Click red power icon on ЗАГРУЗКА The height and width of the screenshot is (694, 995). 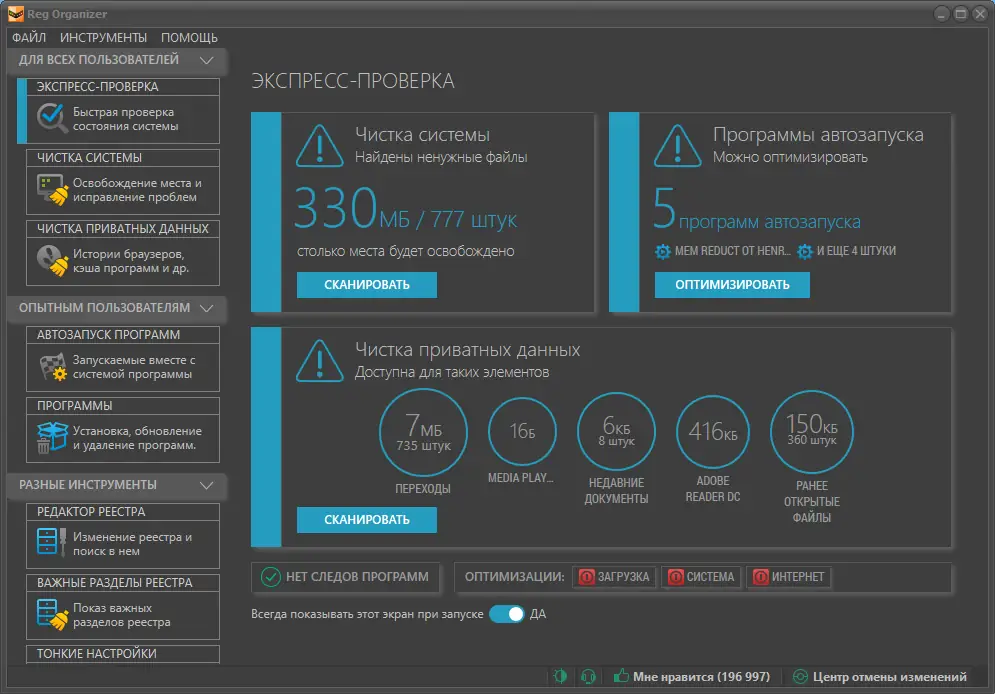[587, 577]
